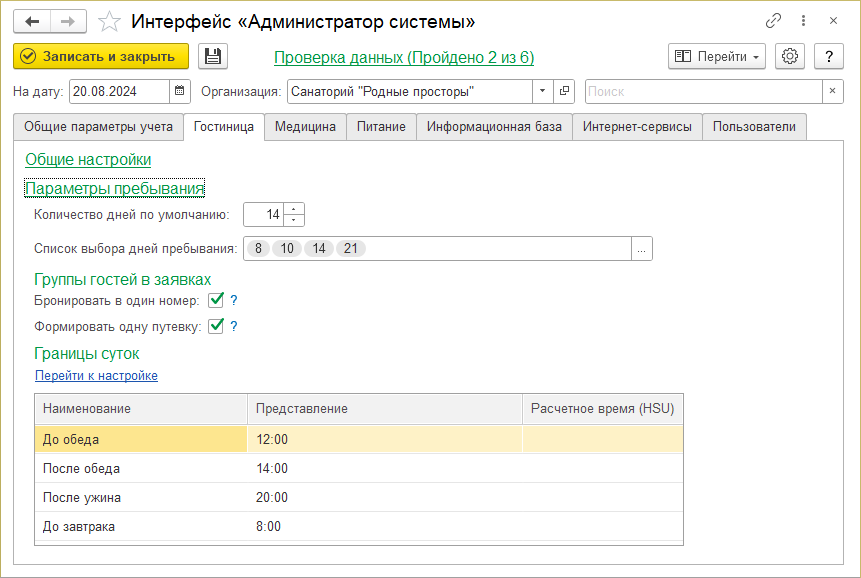This screenshot has height=578, width=861.
Task: Click the forward navigation arrow
Action: coord(68,21)
